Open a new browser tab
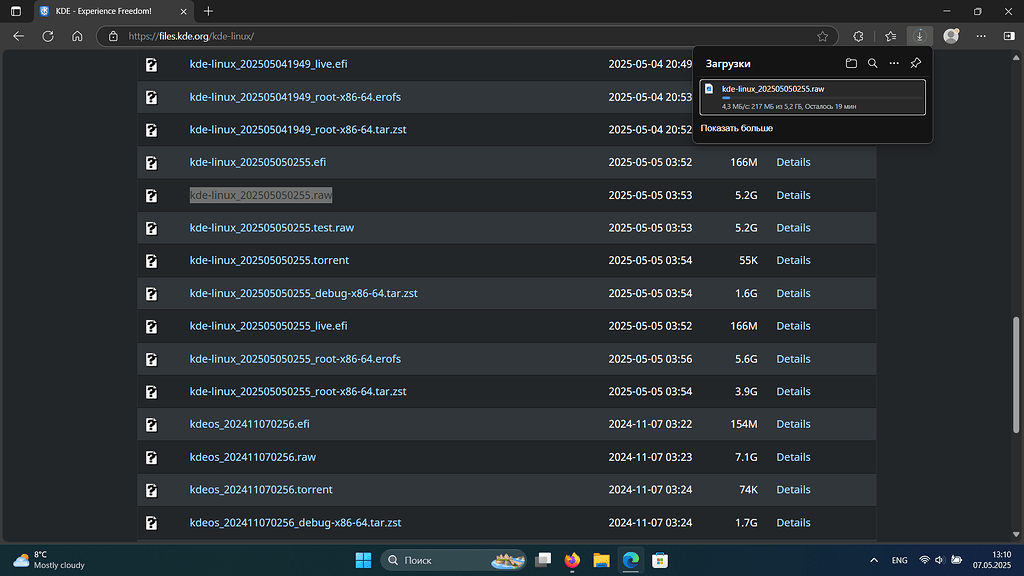The height and width of the screenshot is (576, 1024). [x=208, y=12]
